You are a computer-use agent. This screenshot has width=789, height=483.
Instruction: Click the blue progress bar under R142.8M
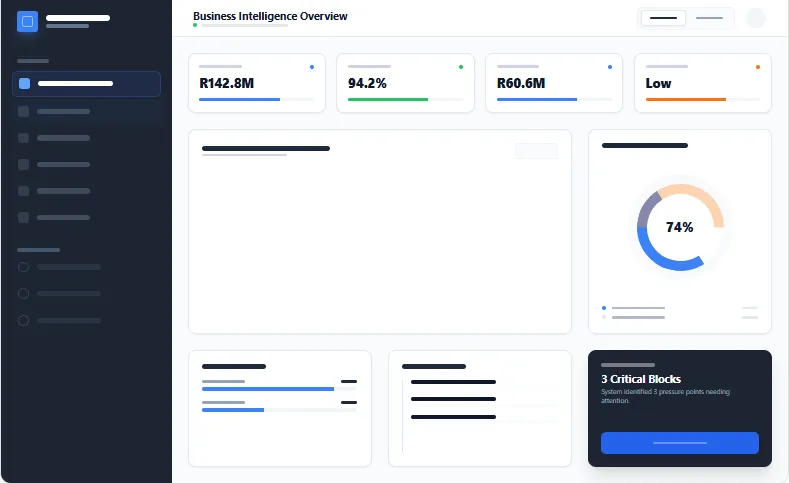[x=240, y=100]
